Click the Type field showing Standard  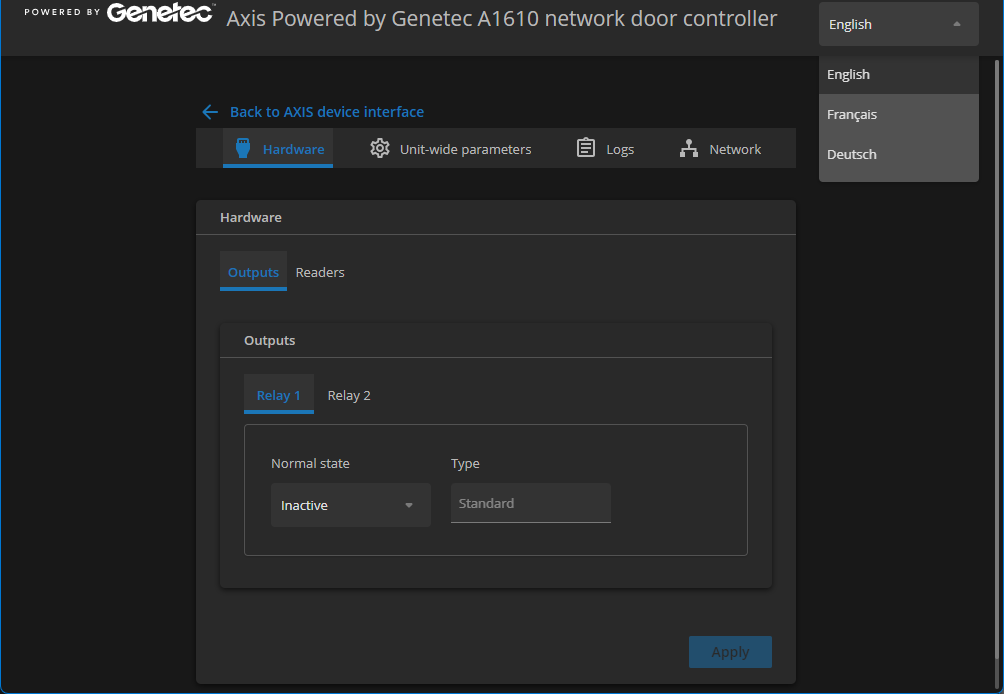pos(531,503)
